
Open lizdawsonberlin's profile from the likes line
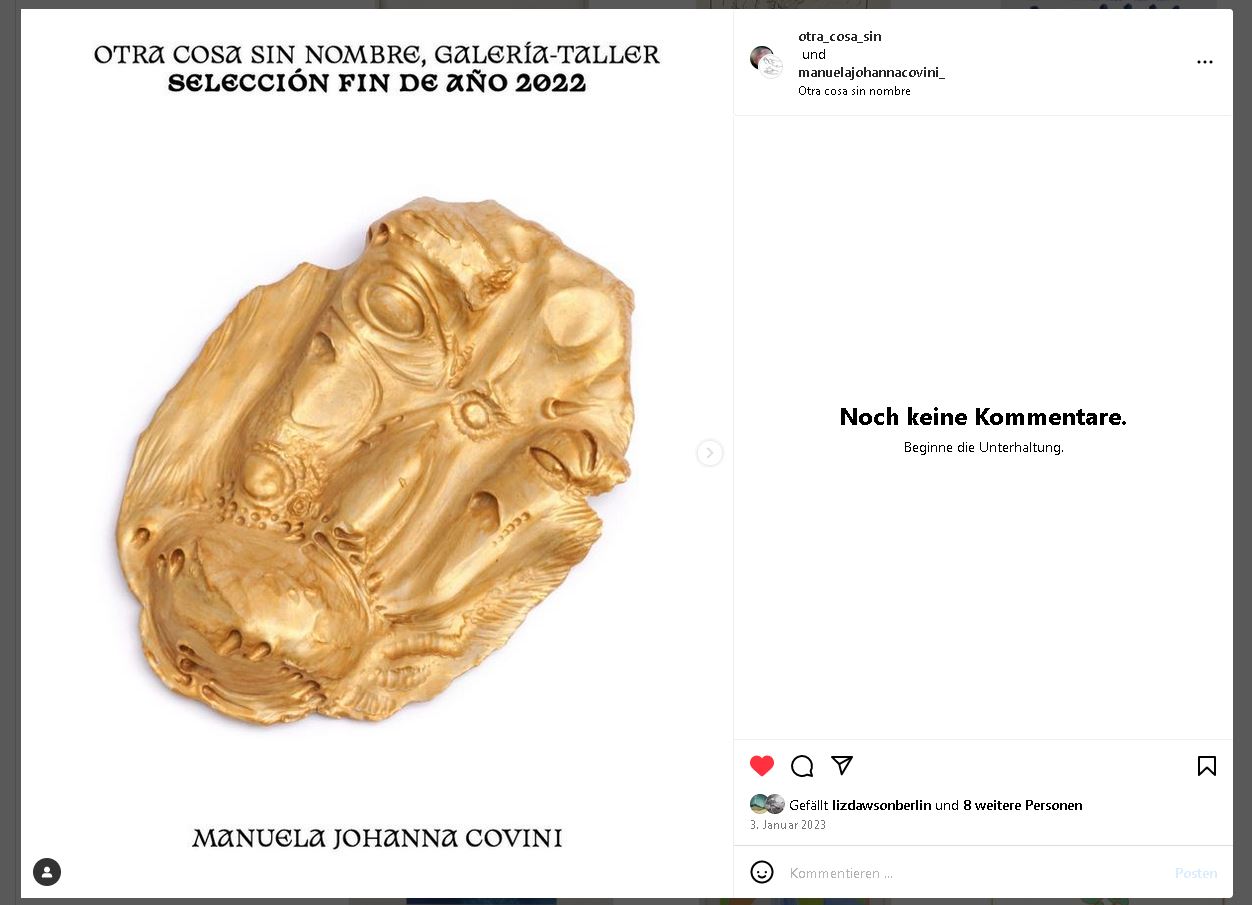pyautogui.click(x=881, y=805)
